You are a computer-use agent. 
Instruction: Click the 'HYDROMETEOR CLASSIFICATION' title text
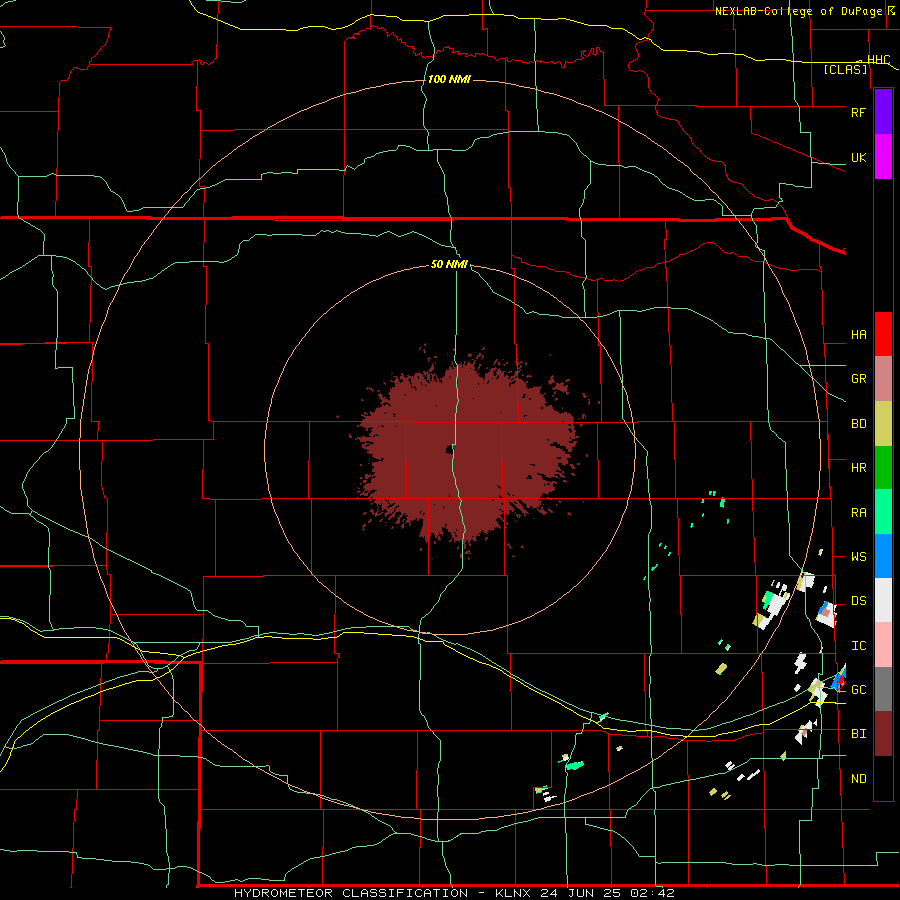click(351, 893)
